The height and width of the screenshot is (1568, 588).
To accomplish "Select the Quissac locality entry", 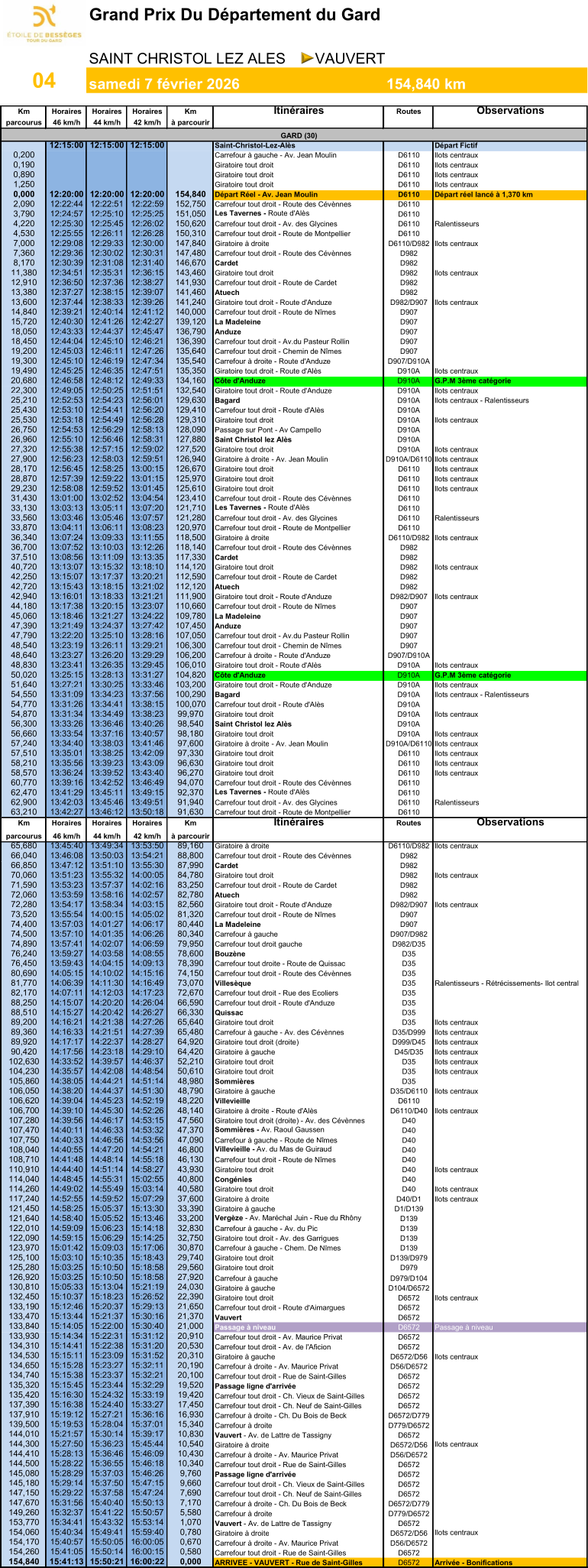I will (230, 1012).
